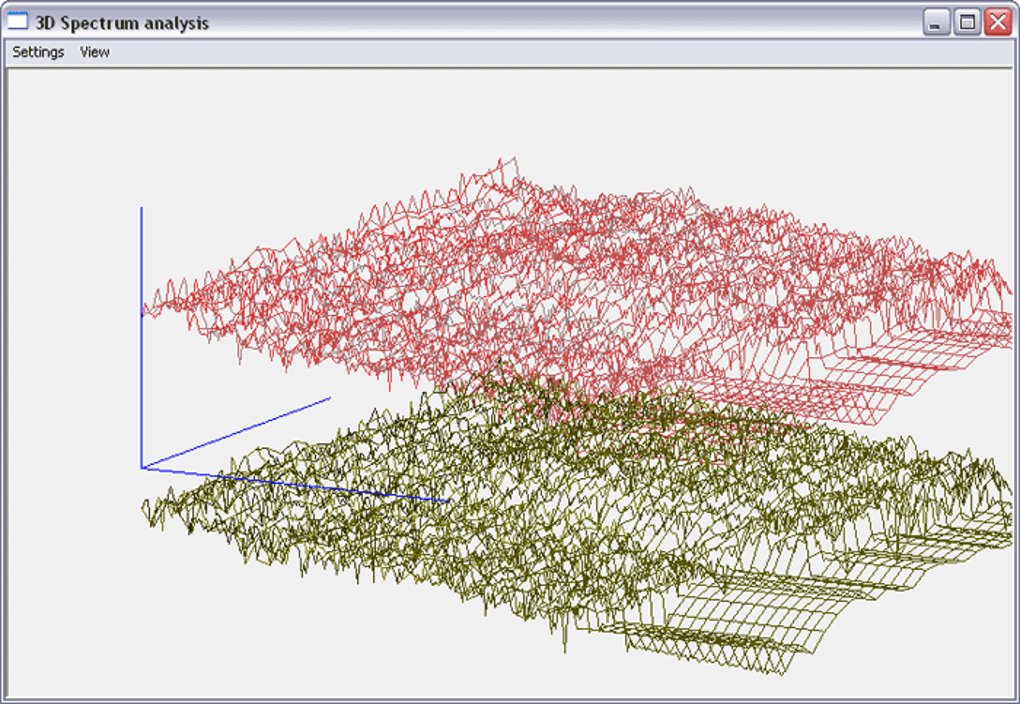Click the window icon in the title bar
Viewport: 1020px width, 704px height.
[18, 21]
